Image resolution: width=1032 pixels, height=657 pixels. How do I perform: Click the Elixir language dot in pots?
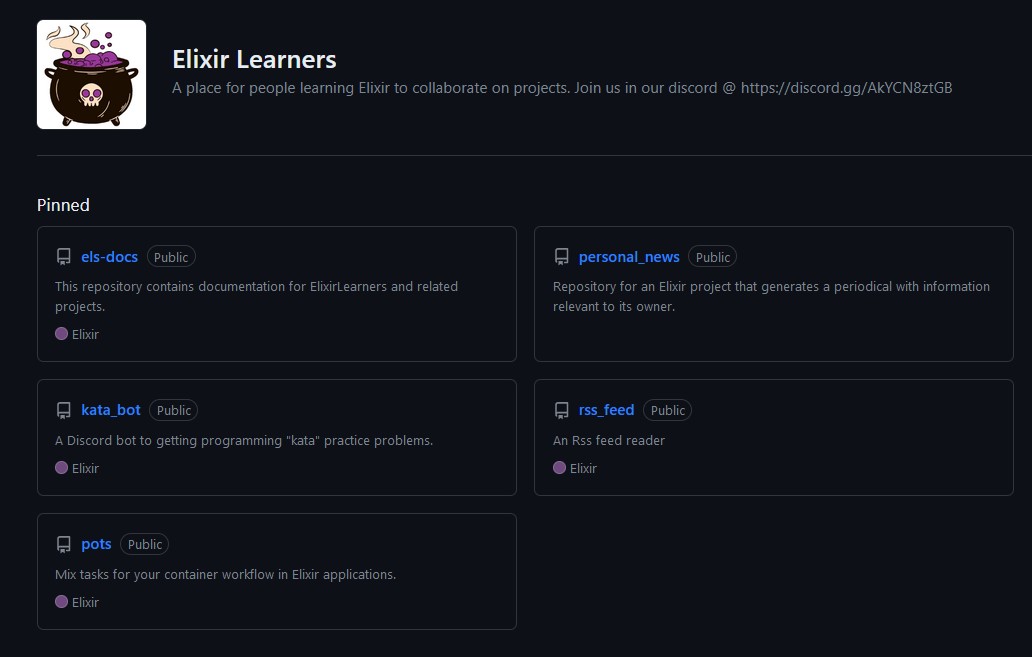click(x=61, y=602)
